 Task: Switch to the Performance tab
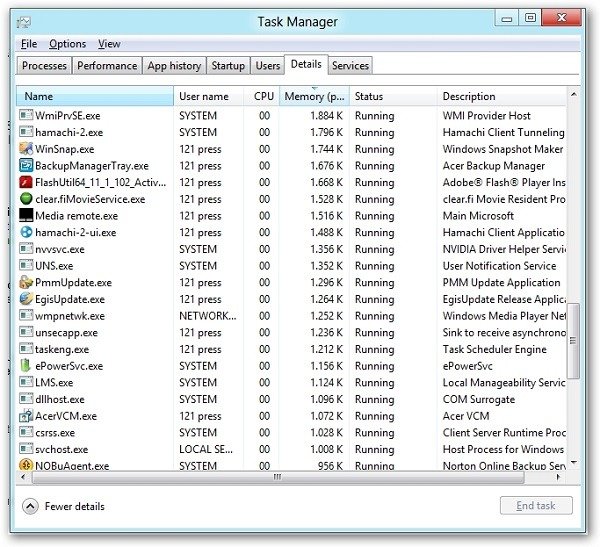coord(107,65)
